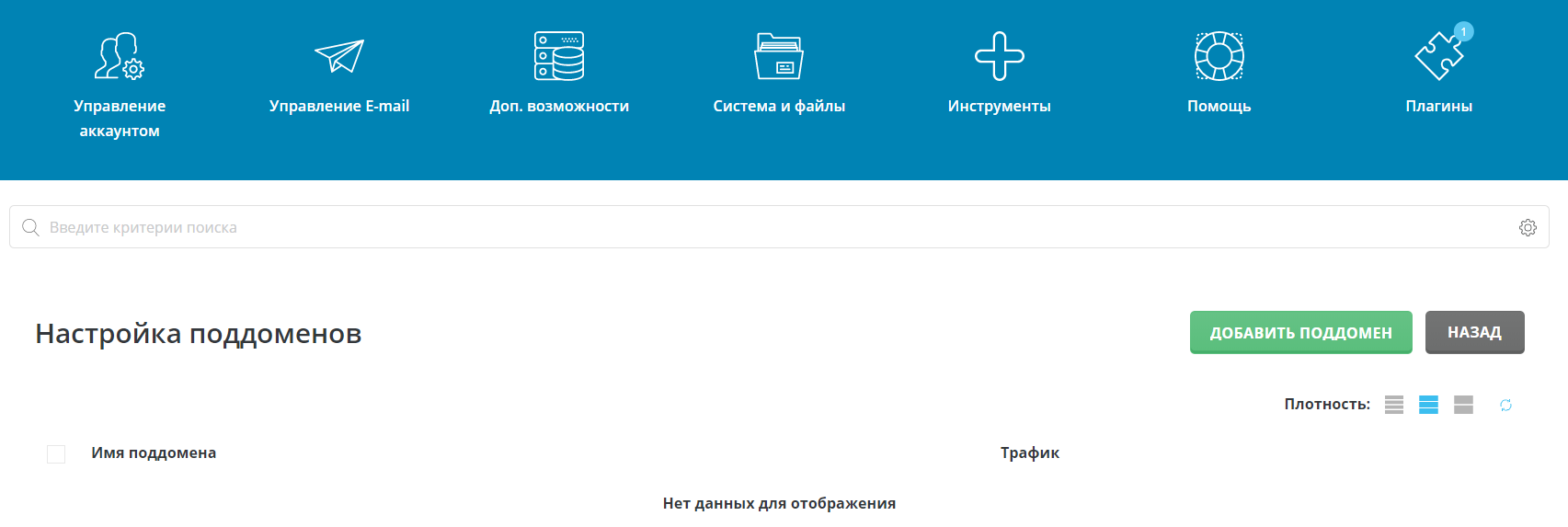Select the medium table density option
The width and height of the screenshot is (1568, 527).
pyautogui.click(x=1428, y=405)
